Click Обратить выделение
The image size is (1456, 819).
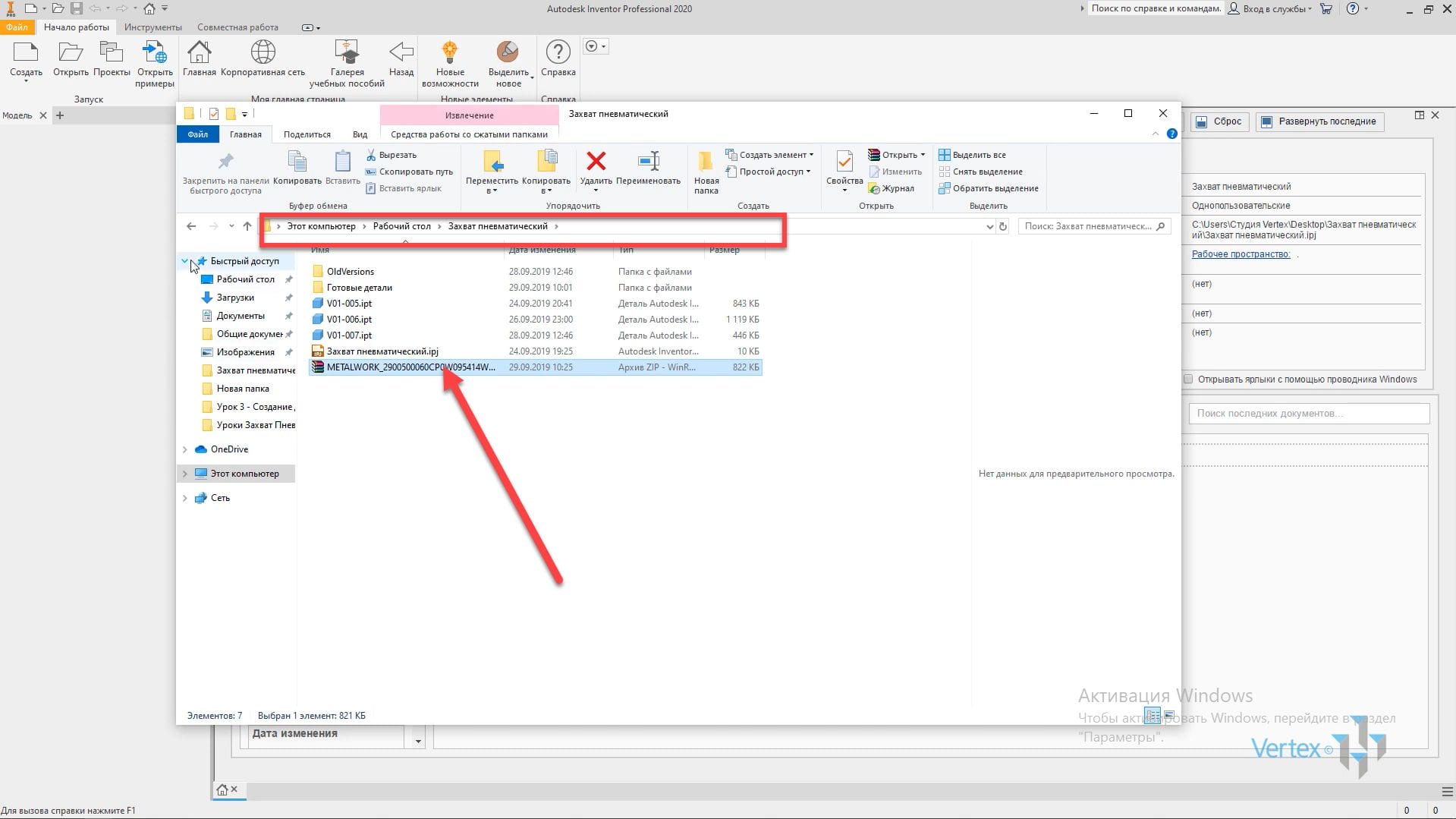(989, 188)
